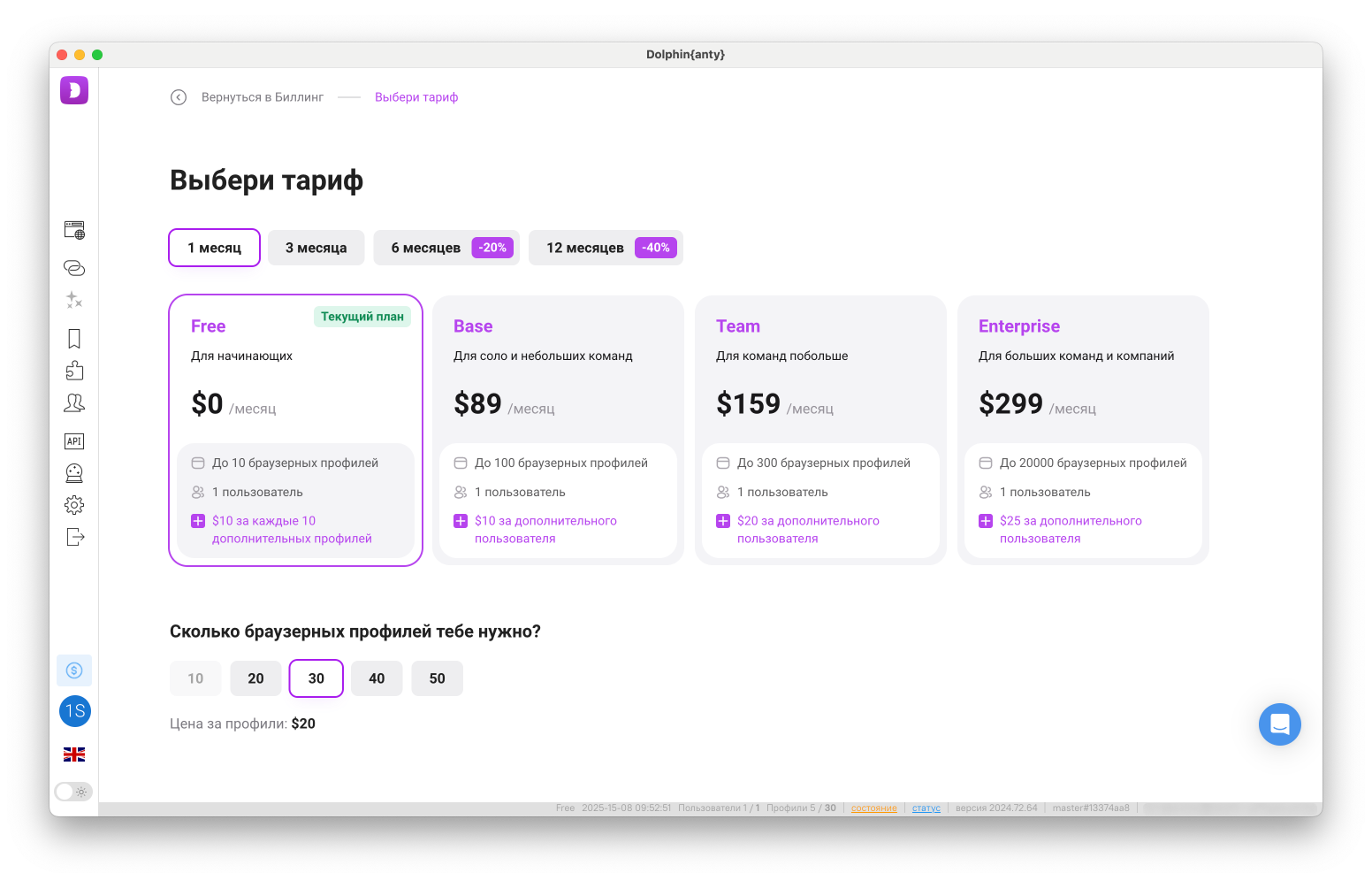Select the 1 месяц billing period
1372x873 pixels.
pos(214,248)
